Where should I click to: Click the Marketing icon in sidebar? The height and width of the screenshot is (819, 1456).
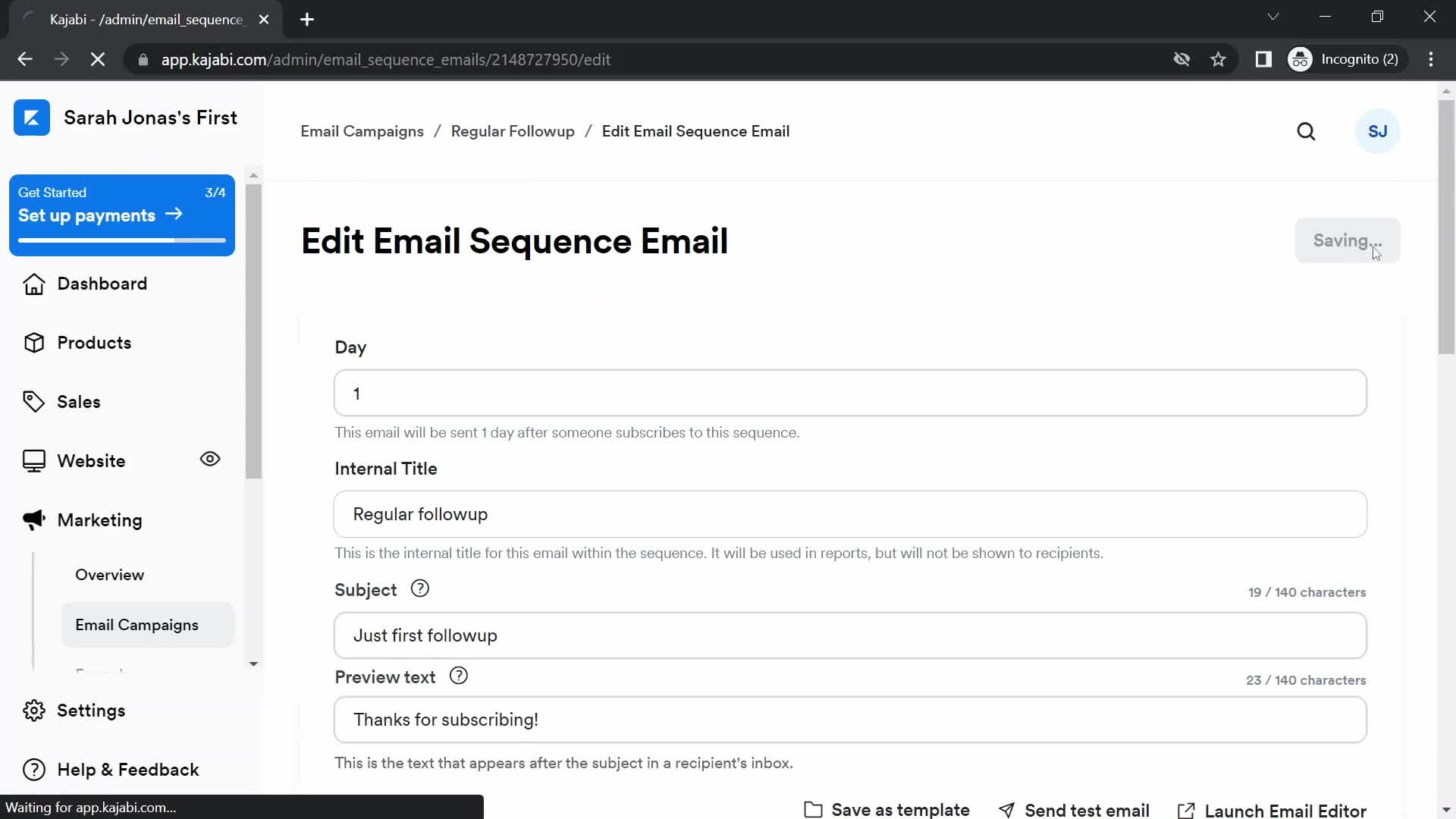click(34, 520)
